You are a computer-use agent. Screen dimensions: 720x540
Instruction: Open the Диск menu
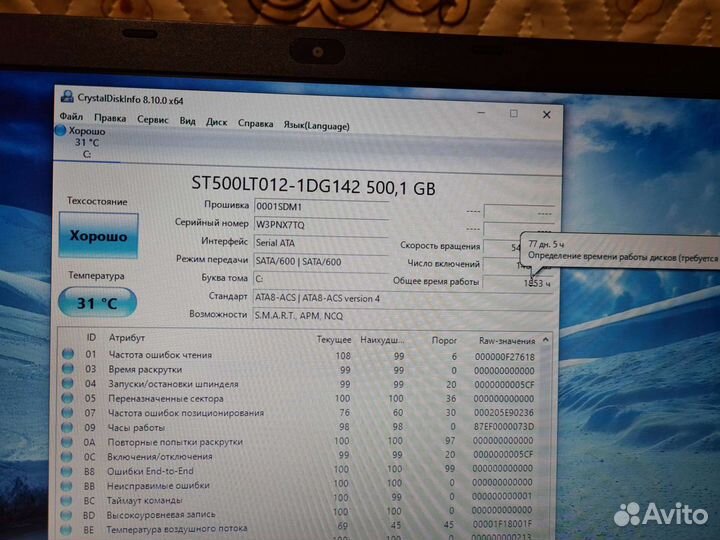pos(216,122)
